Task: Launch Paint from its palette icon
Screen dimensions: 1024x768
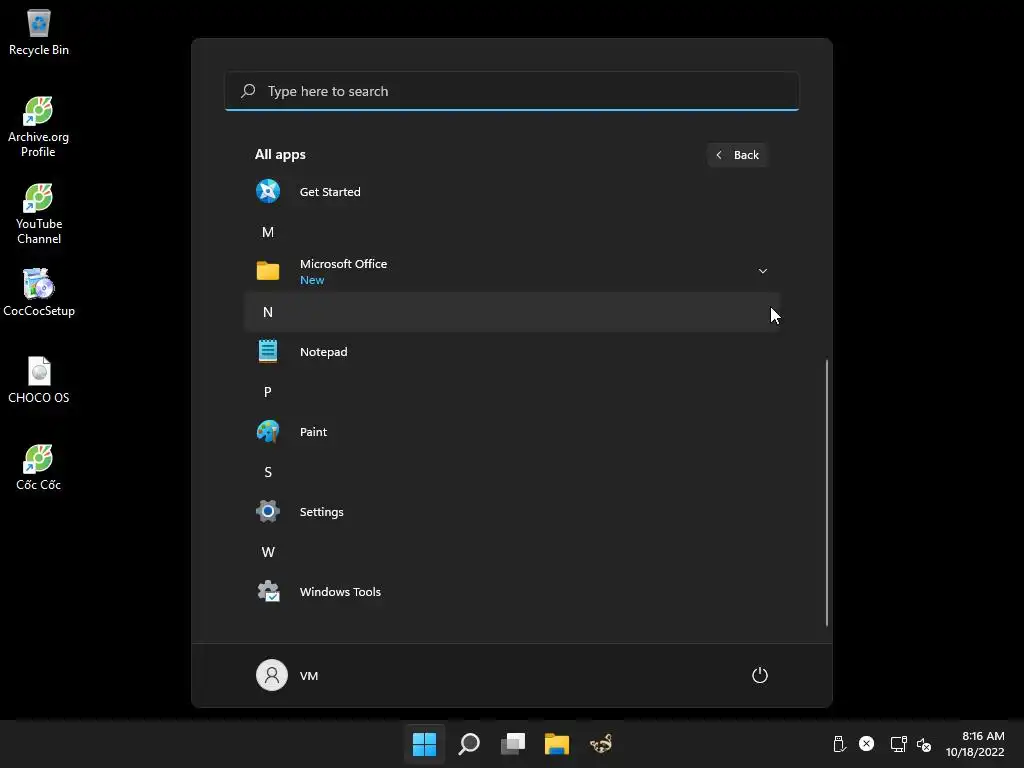Action: point(268,432)
